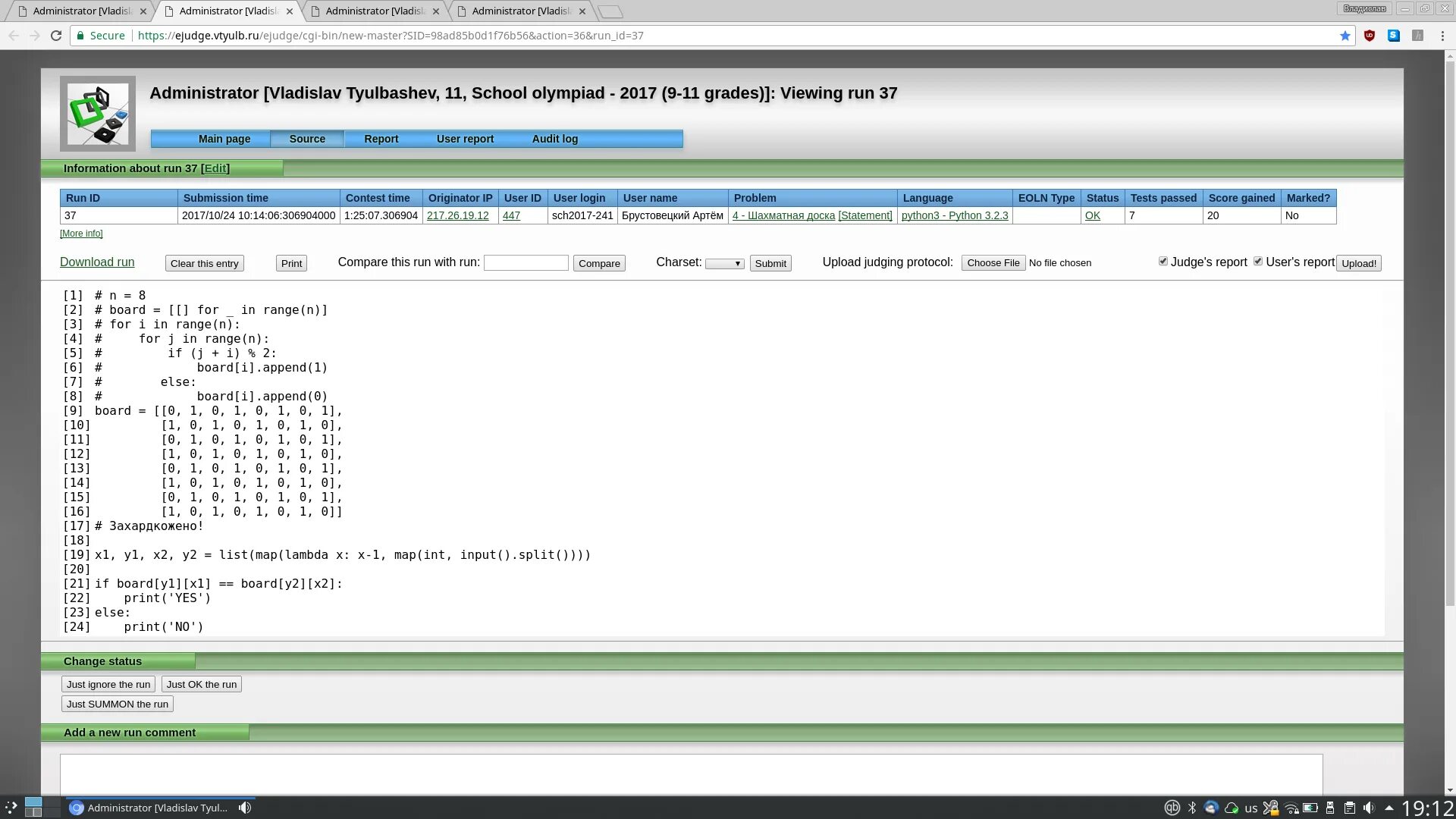
Task: Uncheck the Judge's report checkbox
Action: (1163, 261)
